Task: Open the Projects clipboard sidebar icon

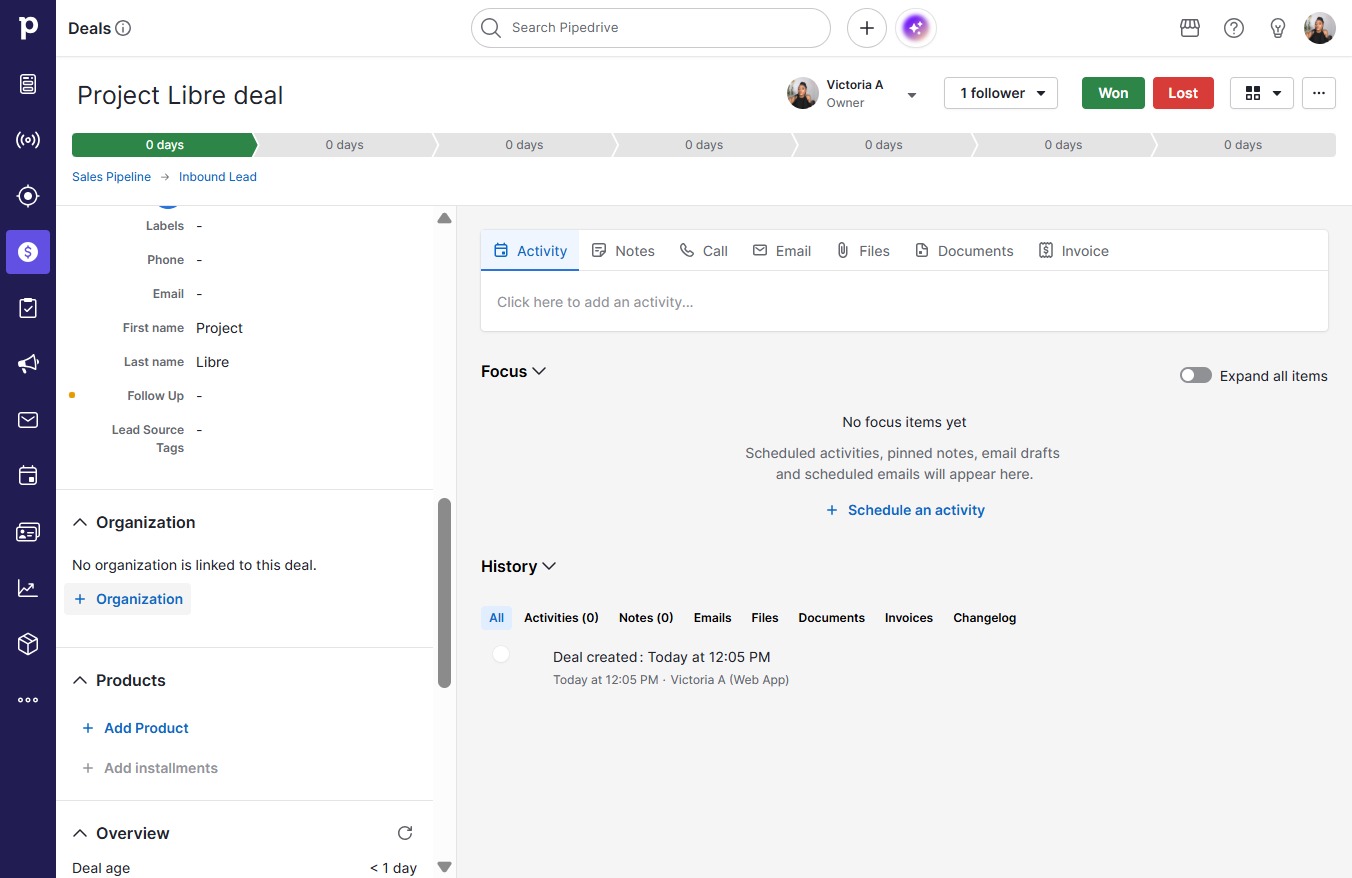Action: click(x=28, y=308)
